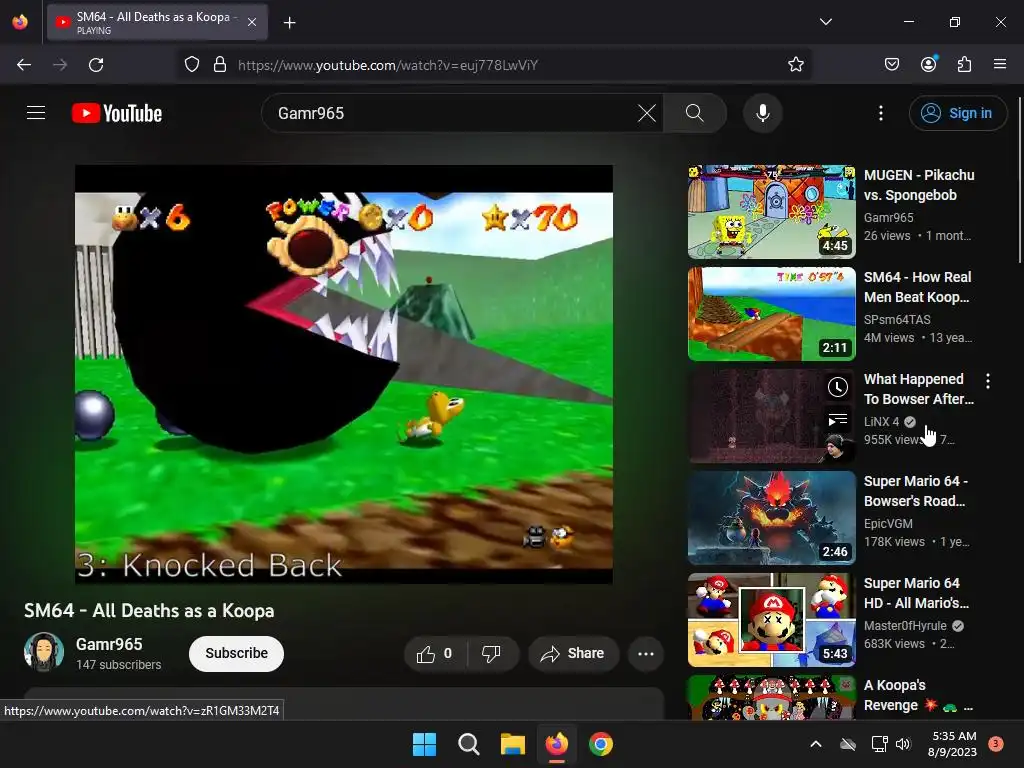Open Windows taskbar search
Viewport: 1024px width, 768px height.
coord(468,744)
